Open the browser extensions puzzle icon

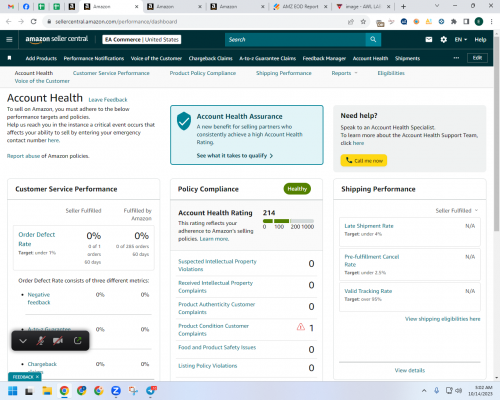(x=454, y=22)
